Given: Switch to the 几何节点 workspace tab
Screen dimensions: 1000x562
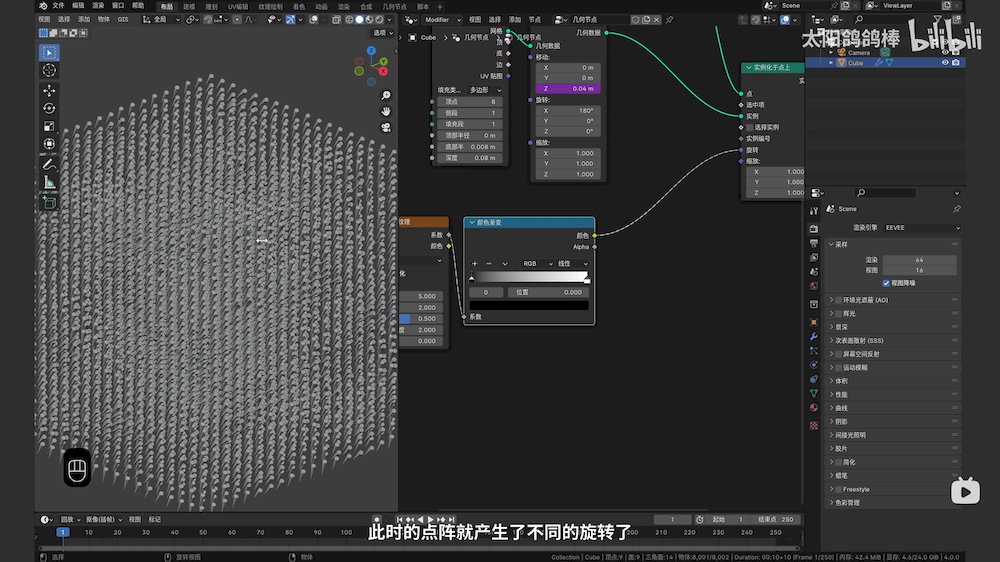Looking at the screenshot, I should (394, 6).
